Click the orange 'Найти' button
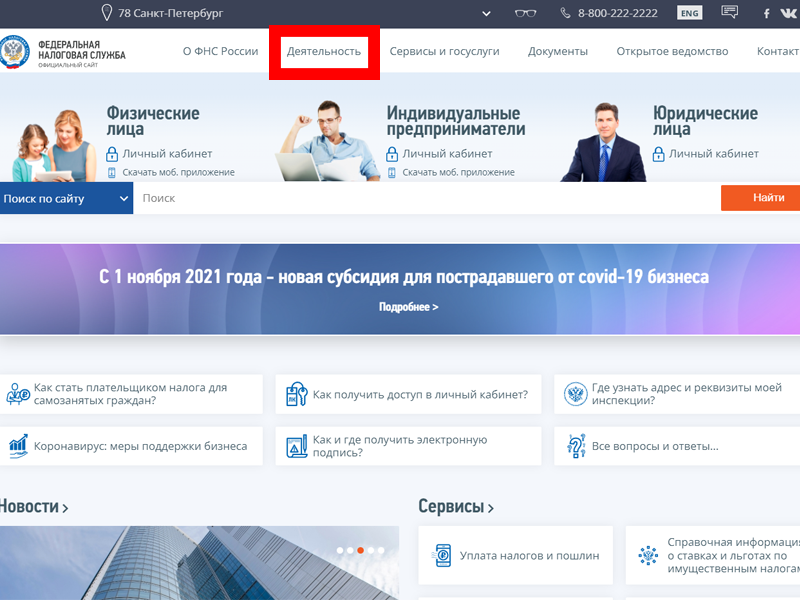 [x=761, y=198]
